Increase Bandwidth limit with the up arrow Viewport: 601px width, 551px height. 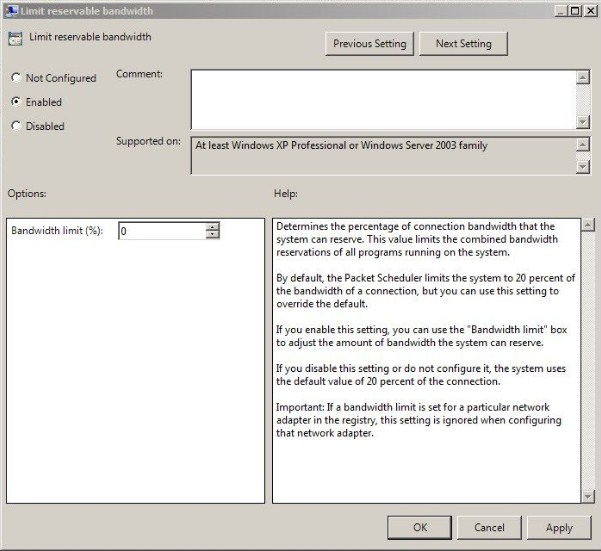pyautogui.click(x=212, y=226)
